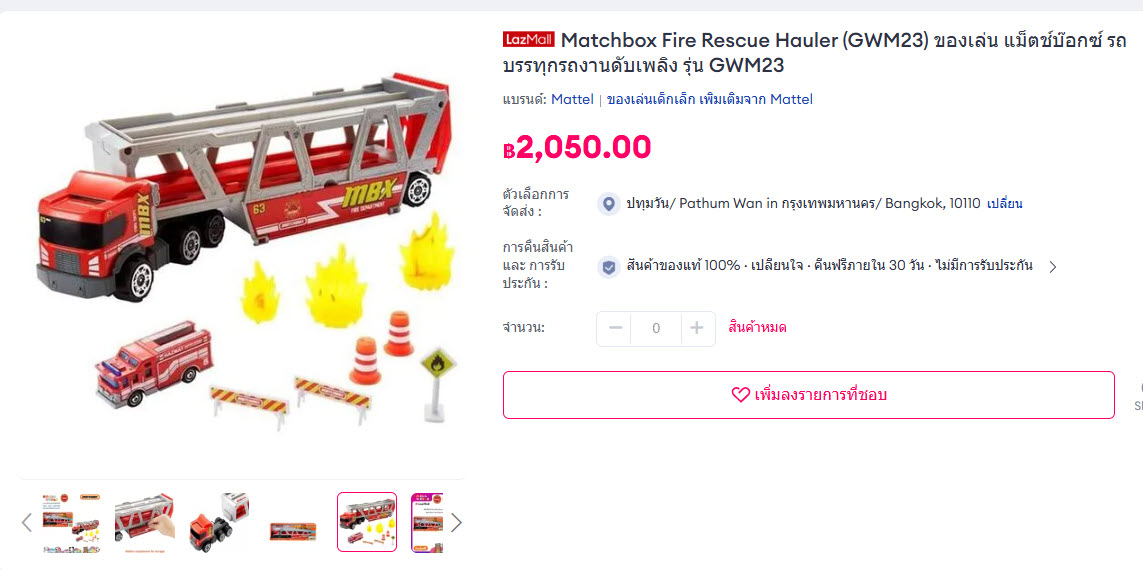The width and height of the screenshot is (1143, 570).
Task: Select first thumbnail with product infographic
Action: [71, 523]
